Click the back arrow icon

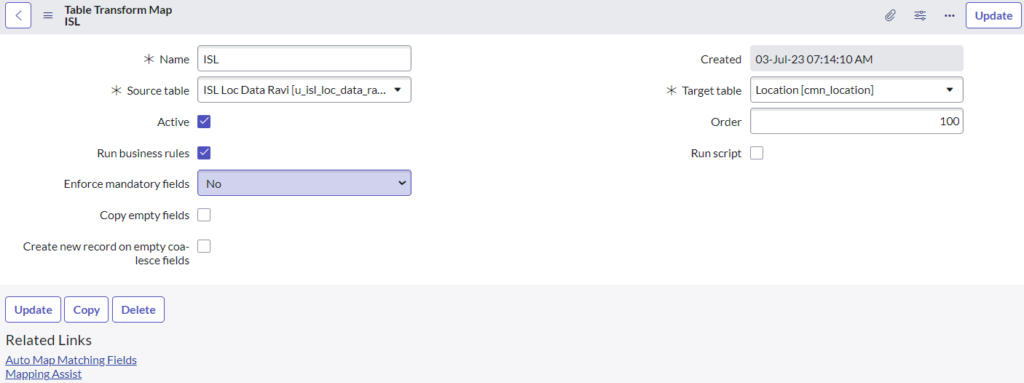(x=18, y=16)
